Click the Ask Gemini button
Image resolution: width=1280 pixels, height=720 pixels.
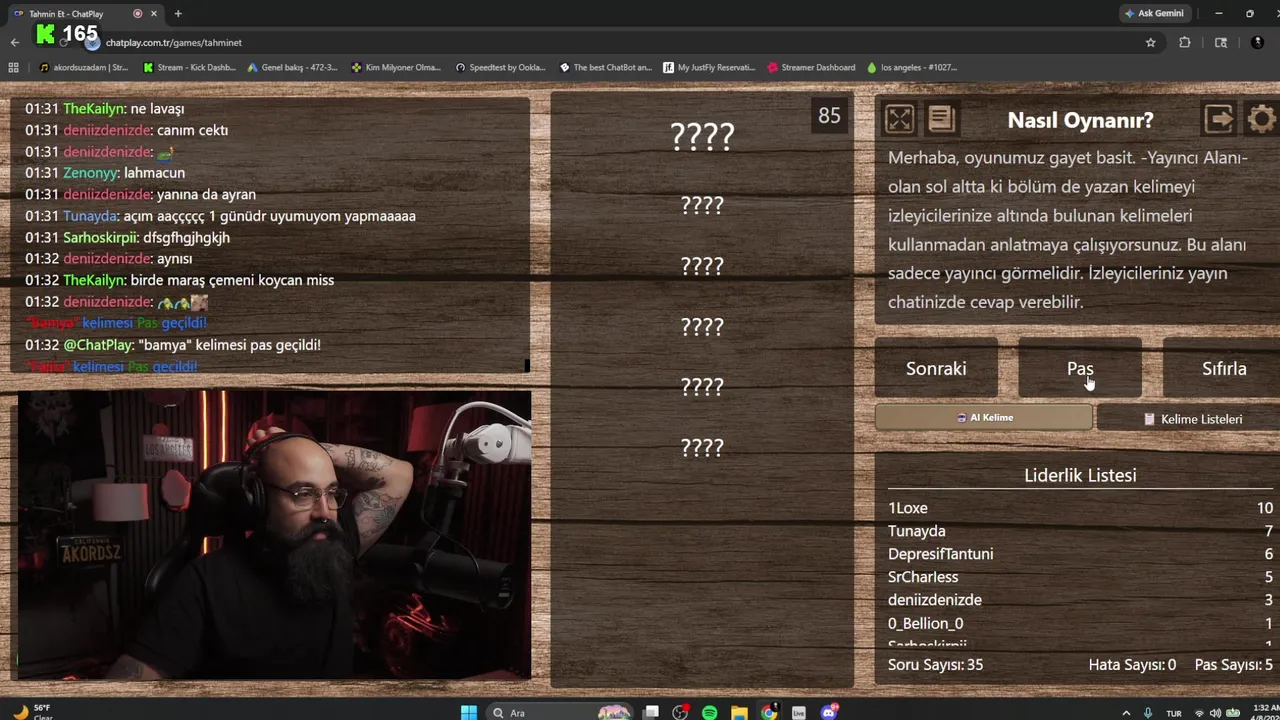coord(1154,13)
